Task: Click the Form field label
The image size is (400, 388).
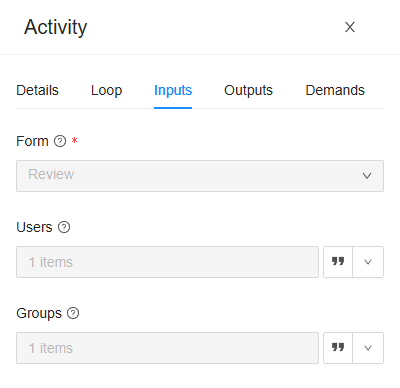Action: click(x=32, y=141)
